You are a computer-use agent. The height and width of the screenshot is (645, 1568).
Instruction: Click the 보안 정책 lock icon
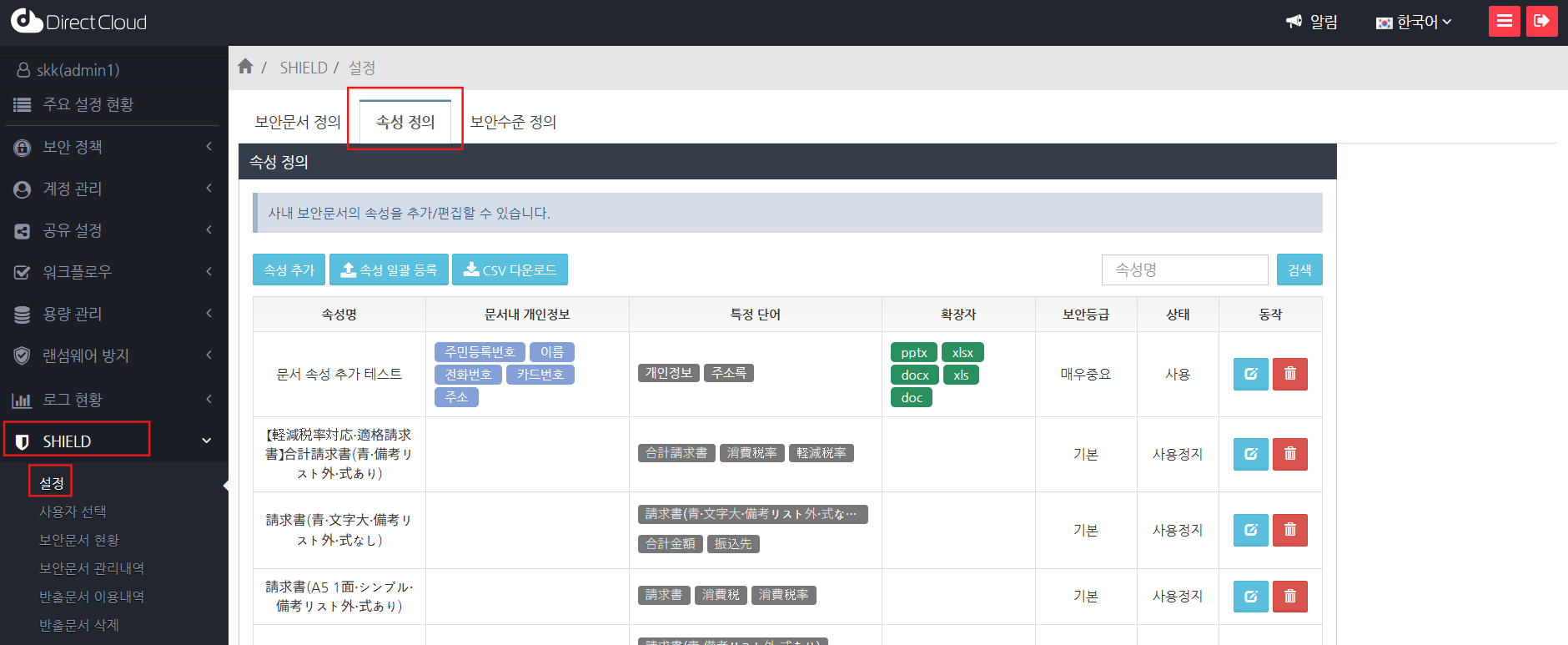(x=23, y=148)
